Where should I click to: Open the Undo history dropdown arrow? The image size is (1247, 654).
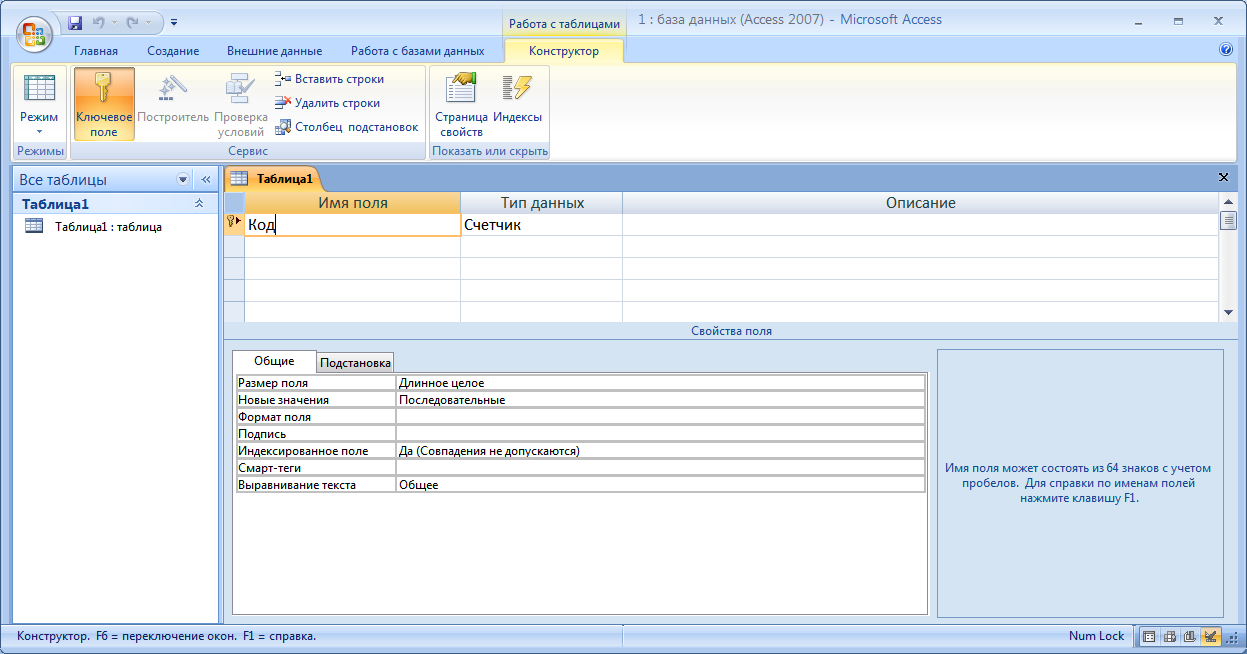click(x=113, y=21)
